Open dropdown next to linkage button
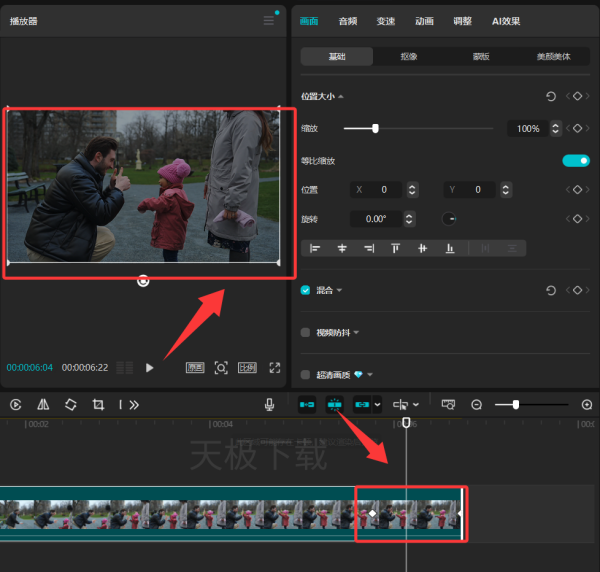Screen dimensions: 600x572 point(377,404)
